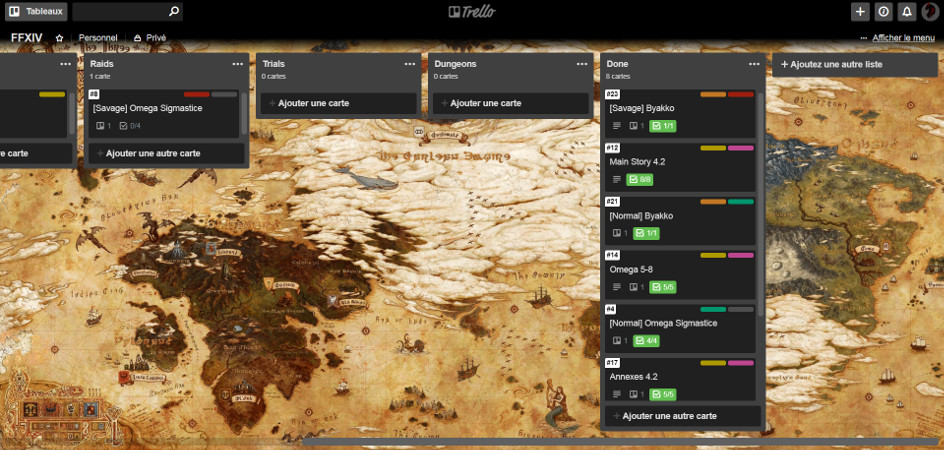Viewport: 944px width, 450px height.
Task: Click the Done list title
Action: click(x=617, y=64)
